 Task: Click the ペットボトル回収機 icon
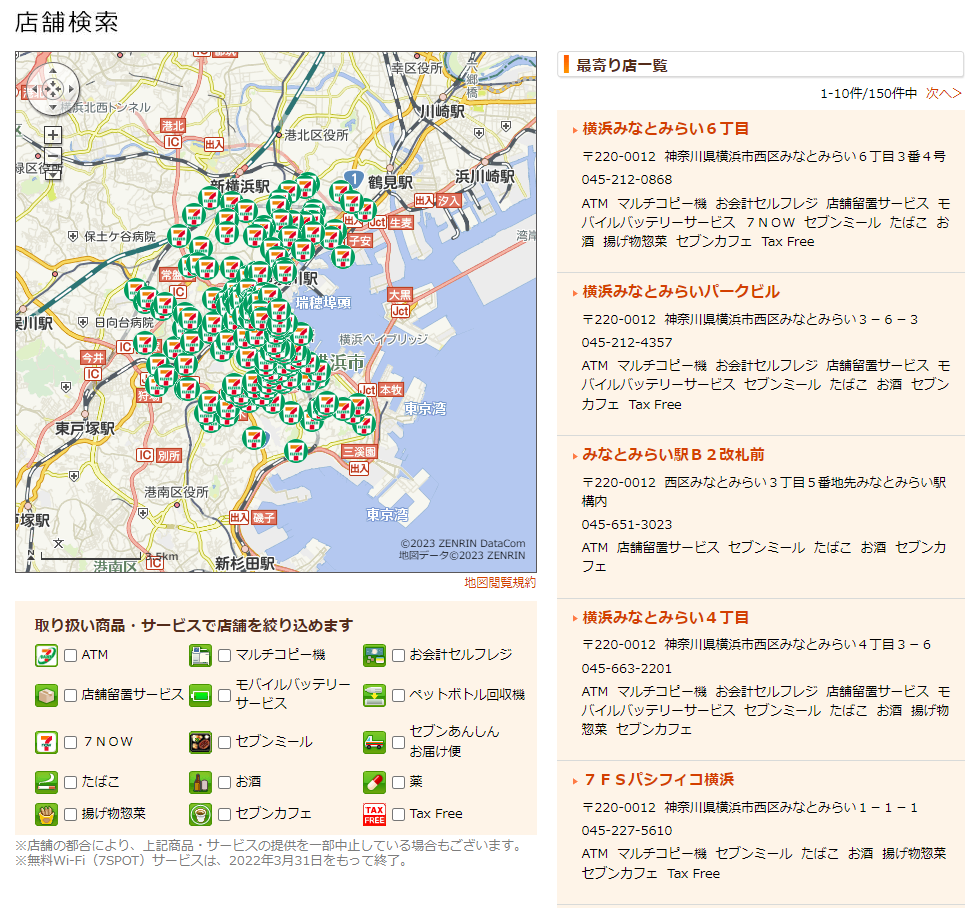(x=374, y=695)
